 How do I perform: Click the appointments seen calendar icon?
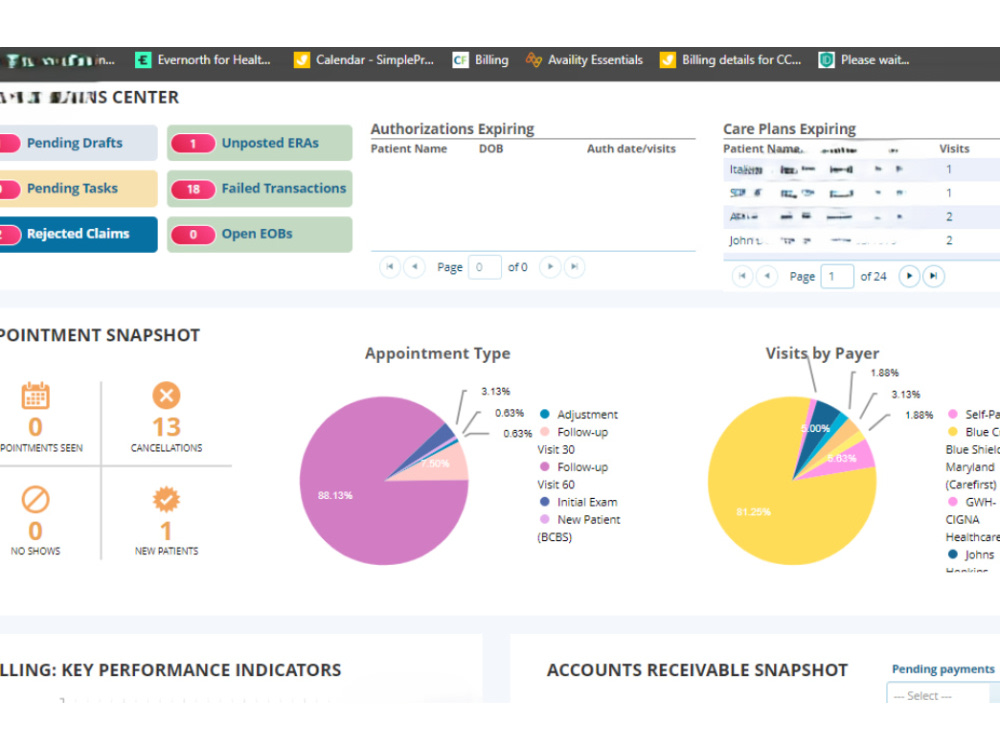36,395
